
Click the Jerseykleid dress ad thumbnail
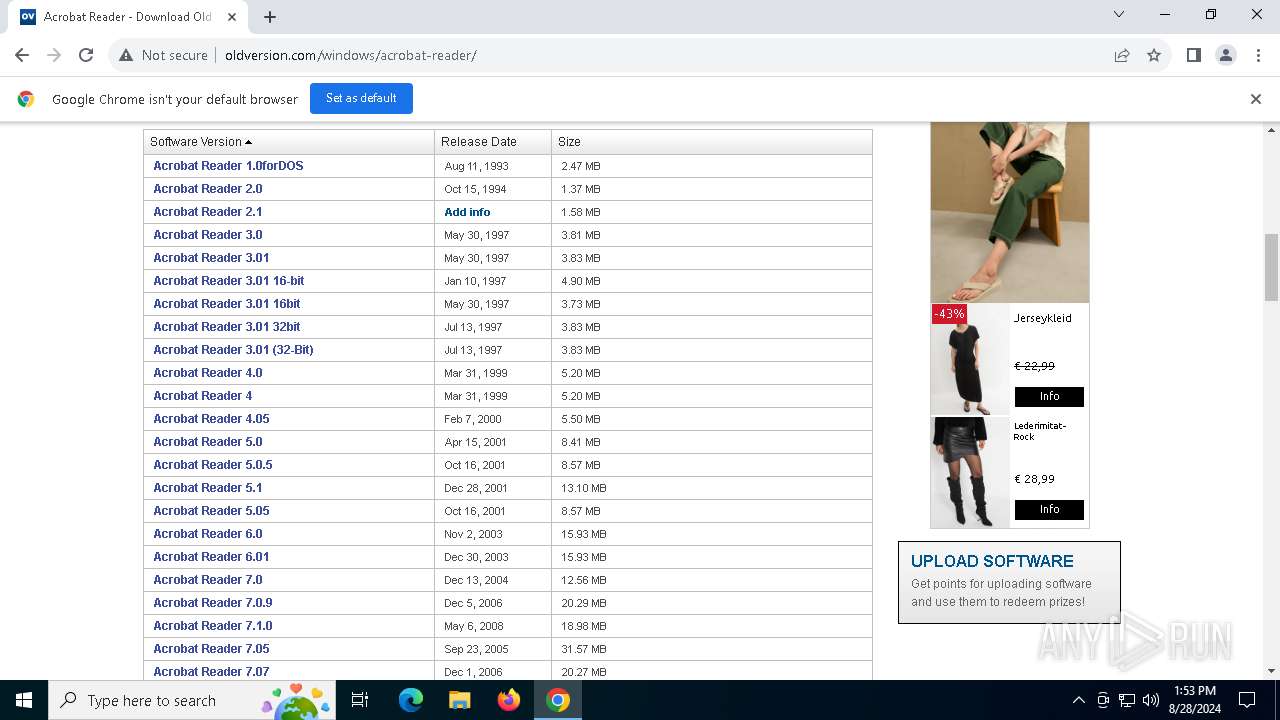970,360
